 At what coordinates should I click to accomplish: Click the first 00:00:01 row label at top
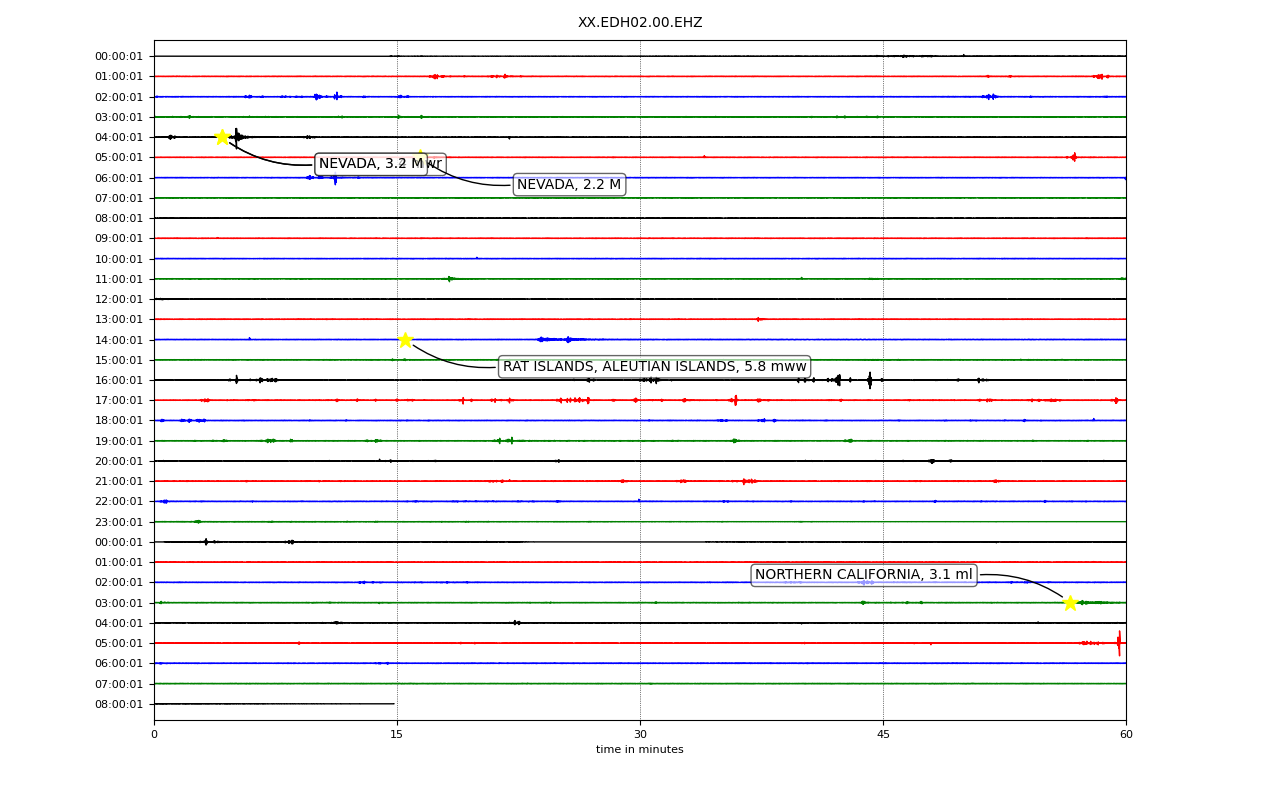point(119,56)
